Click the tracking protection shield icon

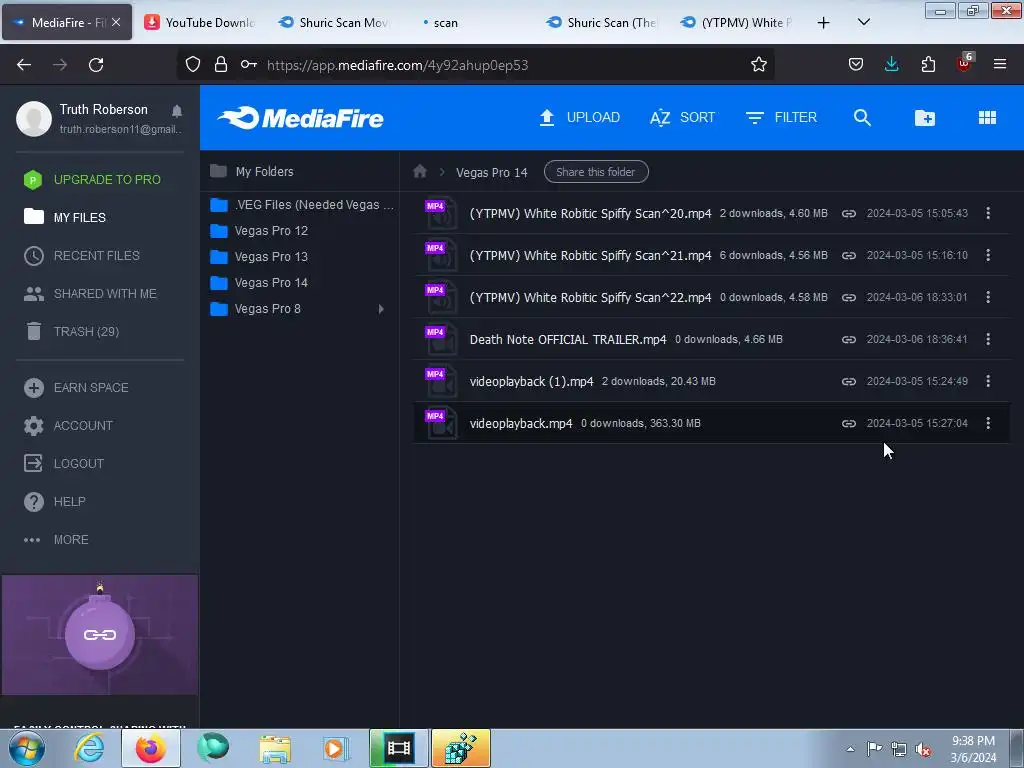[193, 65]
